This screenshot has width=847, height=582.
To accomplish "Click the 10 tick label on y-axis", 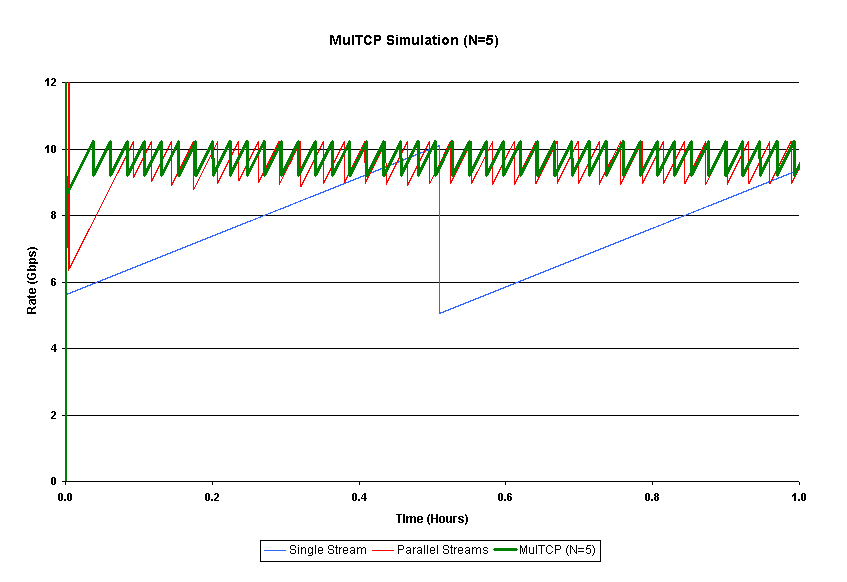I will click(x=50, y=149).
